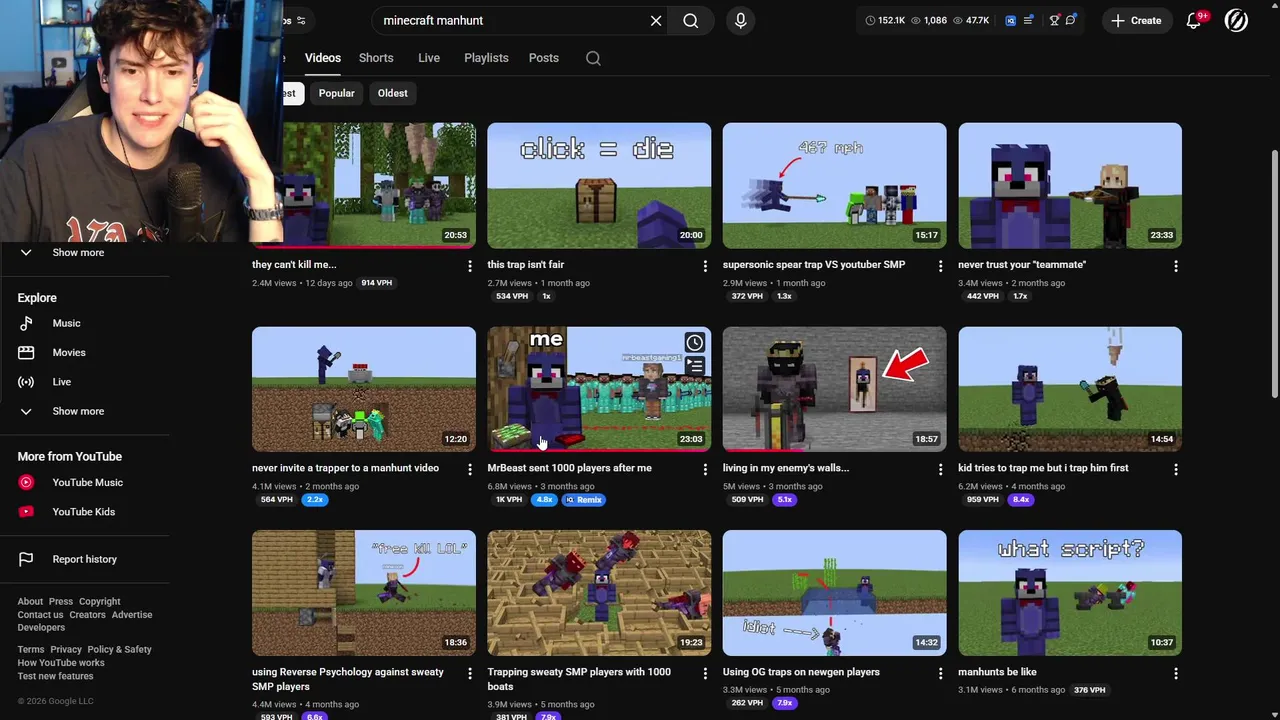Open the 'Copyright' footer link
This screenshot has width=1280, height=720.
tap(100, 602)
